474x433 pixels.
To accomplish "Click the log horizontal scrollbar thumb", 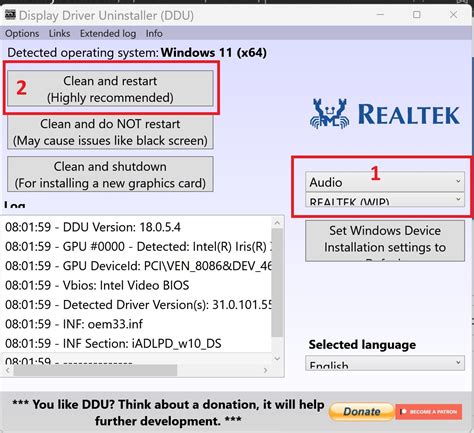I will click(x=95, y=370).
